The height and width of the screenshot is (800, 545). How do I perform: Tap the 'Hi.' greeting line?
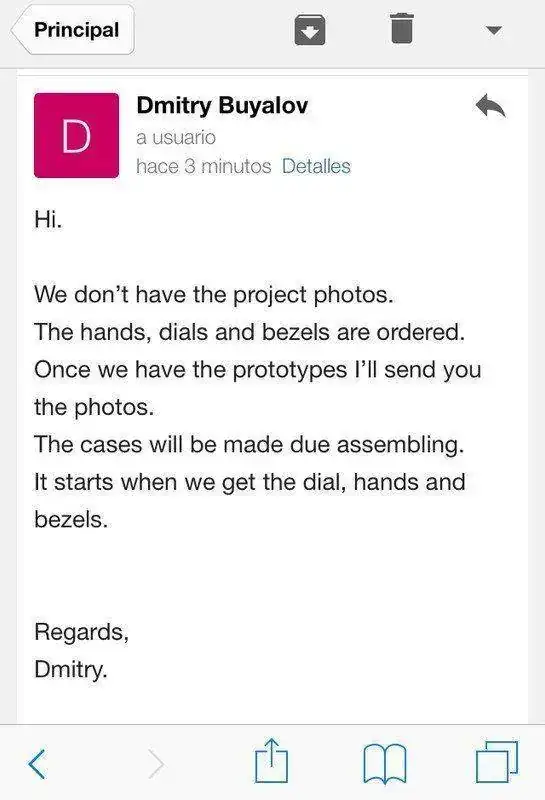(48, 219)
